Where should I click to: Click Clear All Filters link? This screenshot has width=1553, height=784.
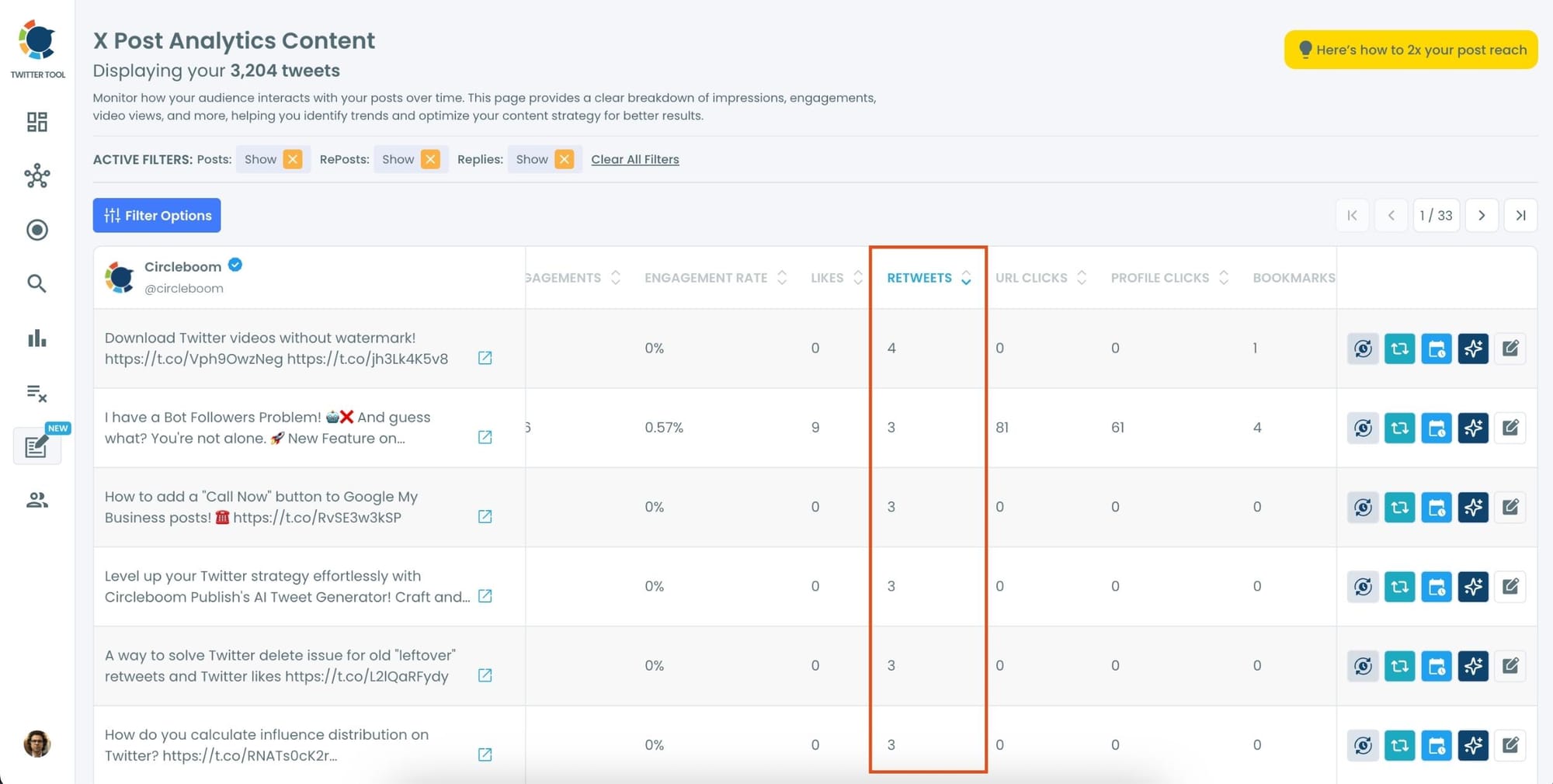click(635, 159)
